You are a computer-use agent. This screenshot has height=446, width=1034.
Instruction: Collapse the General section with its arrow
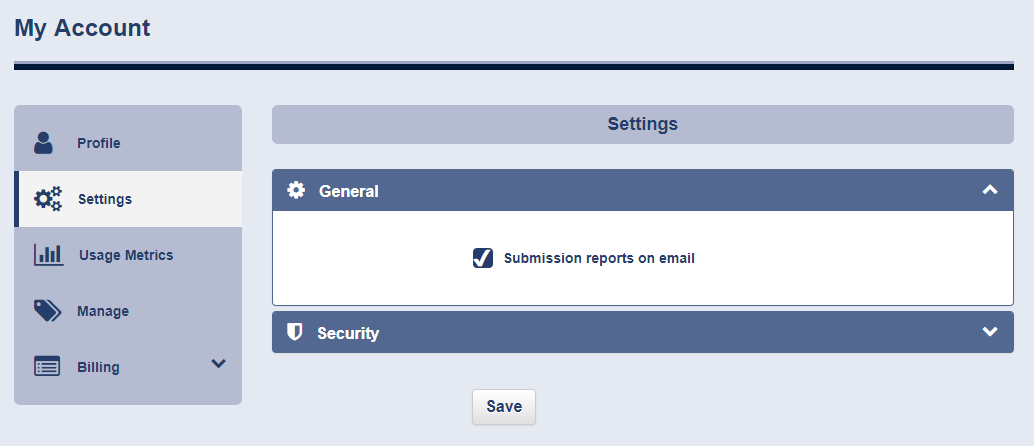coord(990,190)
